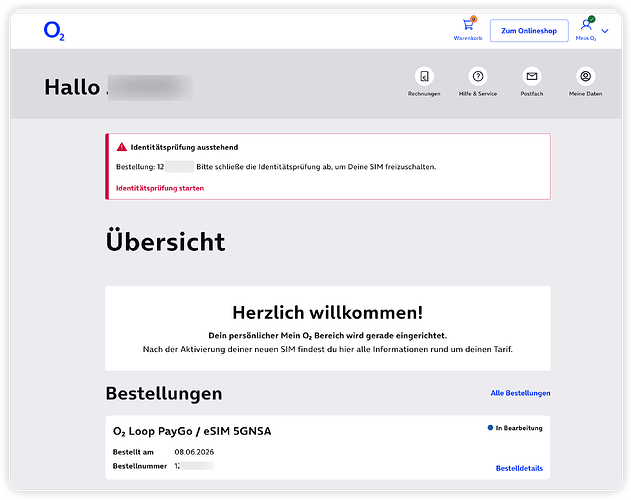Open the Mein O2 user icon
This screenshot has width=631, height=500.
pyautogui.click(x=586, y=25)
